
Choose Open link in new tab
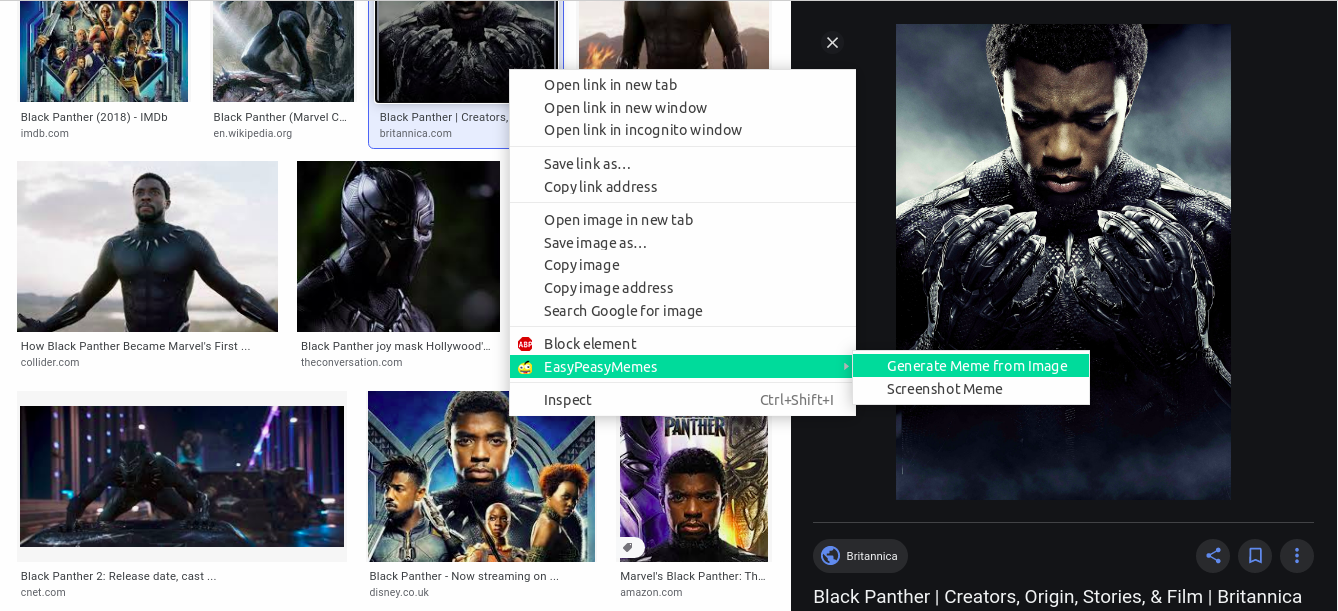click(683, 85)
